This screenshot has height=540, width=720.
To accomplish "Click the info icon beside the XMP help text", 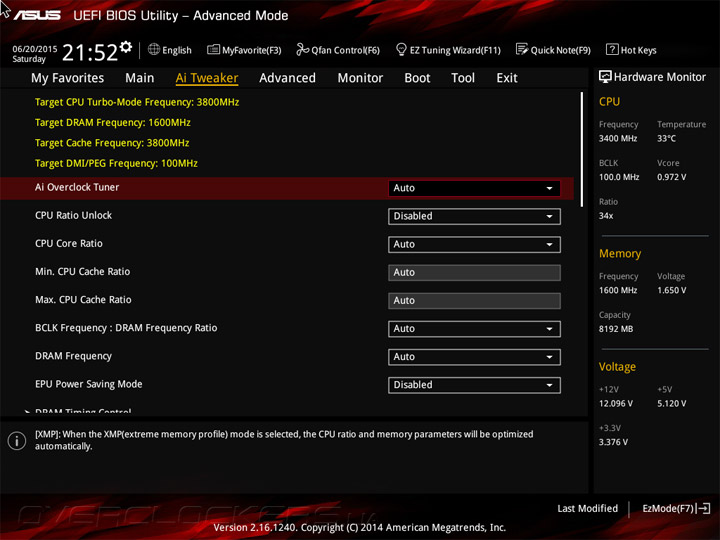I will 17,441.
